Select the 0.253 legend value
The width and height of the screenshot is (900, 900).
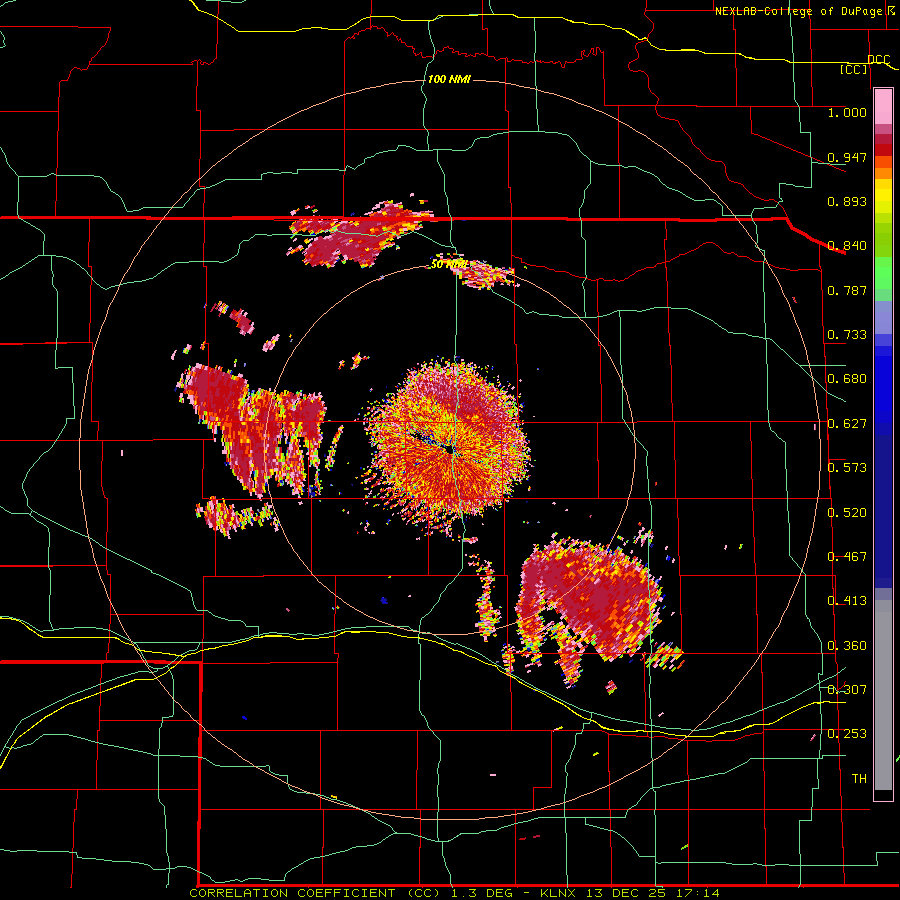pos(847,734)
